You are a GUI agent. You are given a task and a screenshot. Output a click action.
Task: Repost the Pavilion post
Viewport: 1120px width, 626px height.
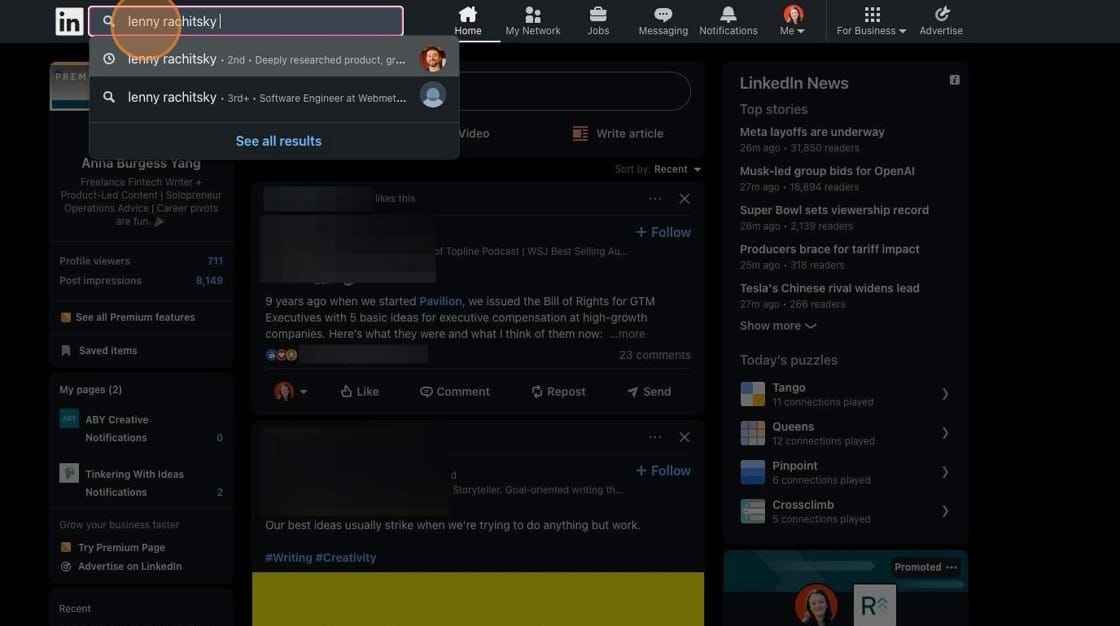[558, 392]
